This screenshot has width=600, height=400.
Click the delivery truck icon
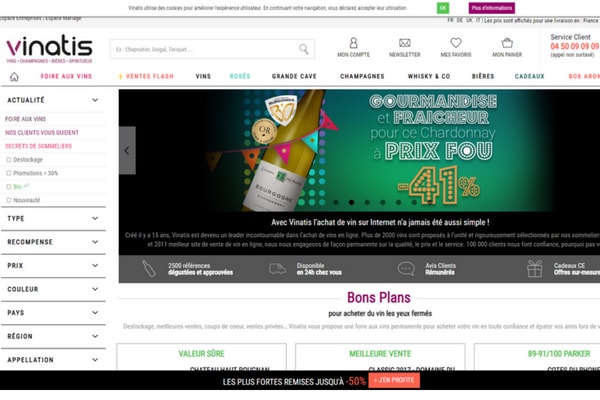pos(277,269)
